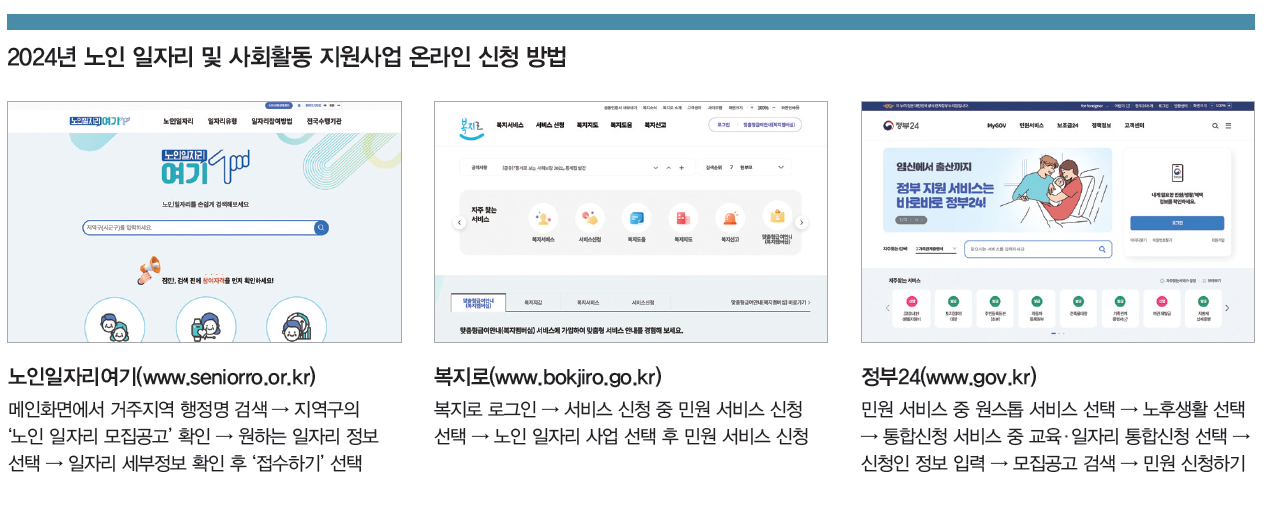This screenshot has width=1266, height=513.
Task: Click the previous arrow of 정부24 자주찾는 서비스
Action: click(888, 308)
